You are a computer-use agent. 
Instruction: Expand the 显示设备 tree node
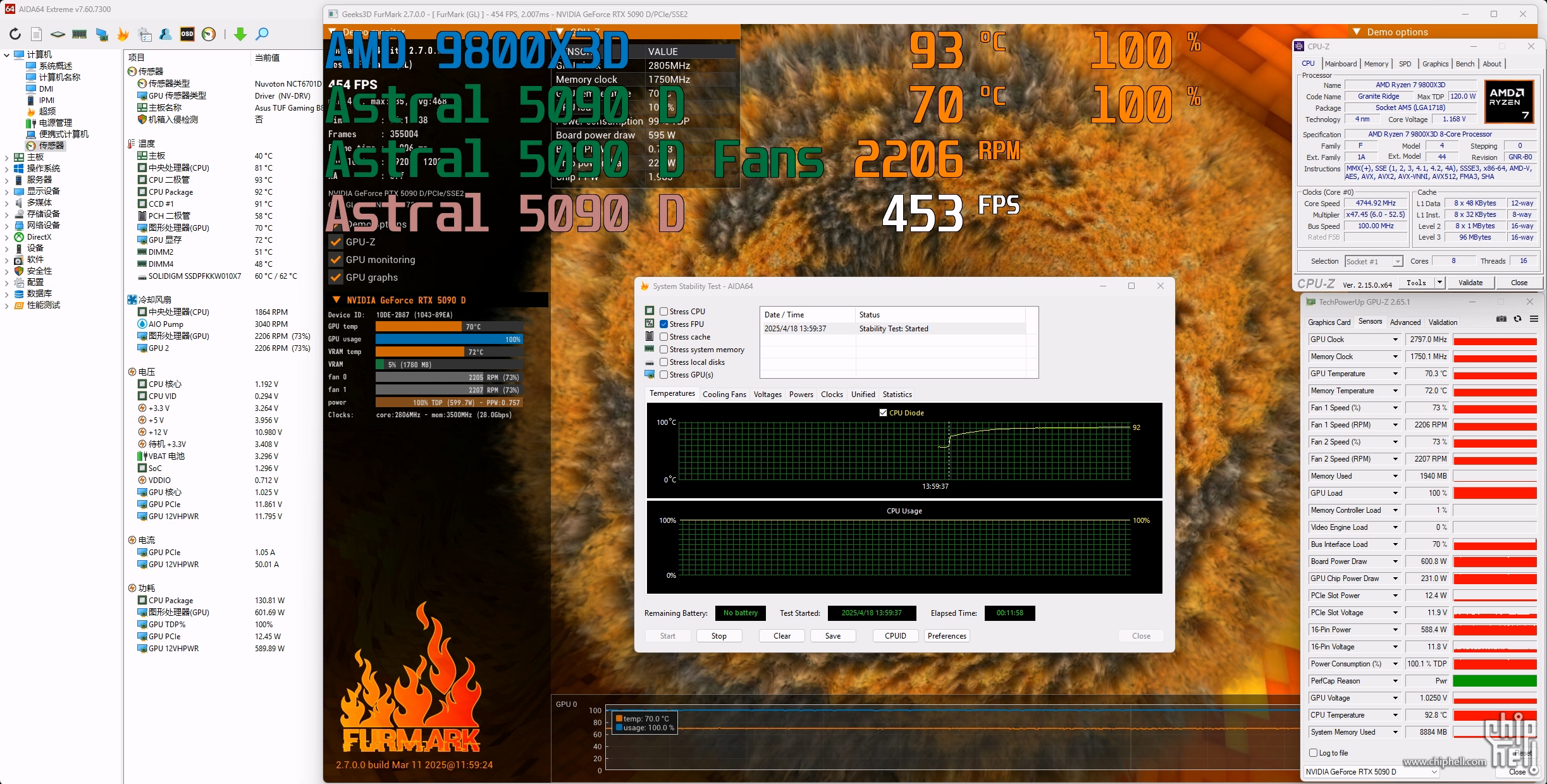(6, 191)
